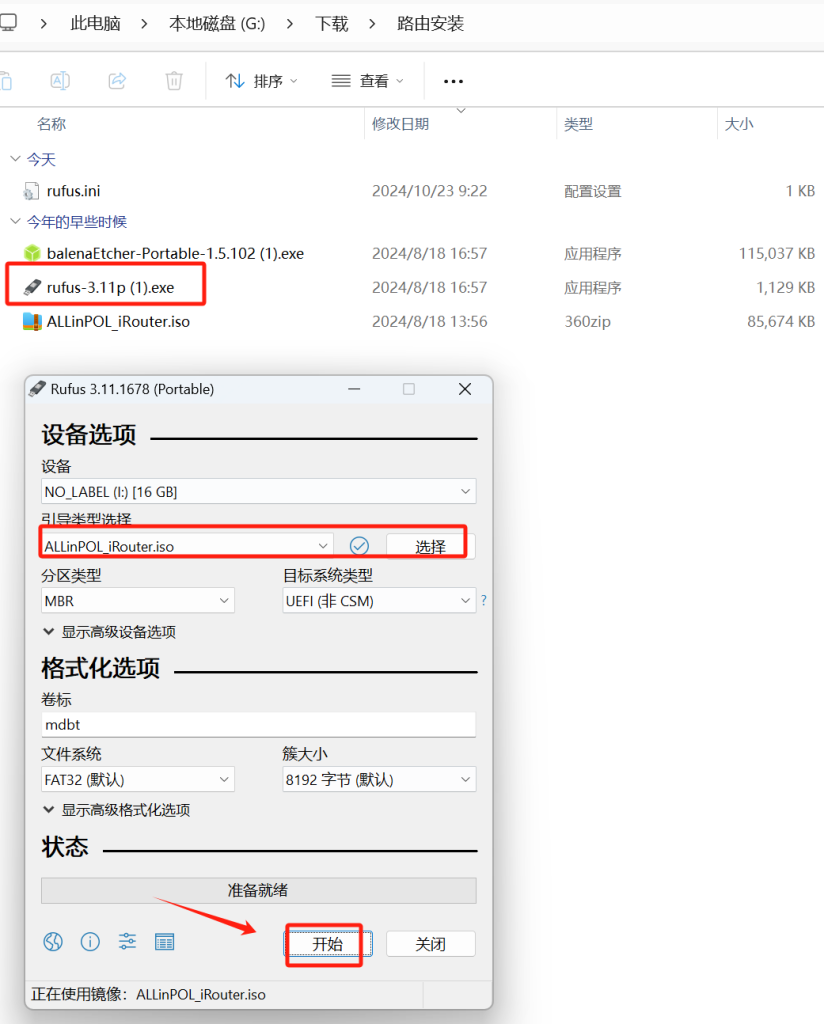Collapse the 今年的早些时候 file group
Image resolution: width=824 pixels, height=1024 pixels.
15,221
